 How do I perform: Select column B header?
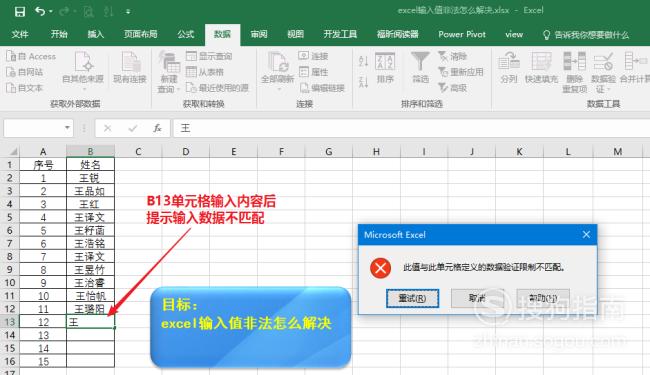[90, 151]
